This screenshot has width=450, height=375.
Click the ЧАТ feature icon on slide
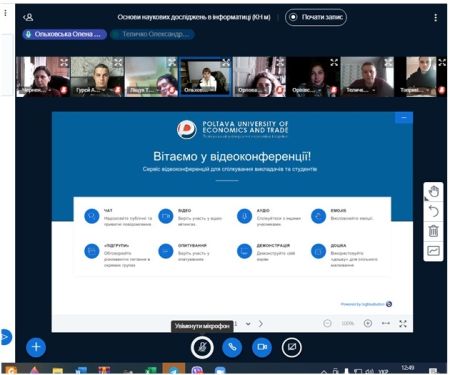[x=92, y=216]
